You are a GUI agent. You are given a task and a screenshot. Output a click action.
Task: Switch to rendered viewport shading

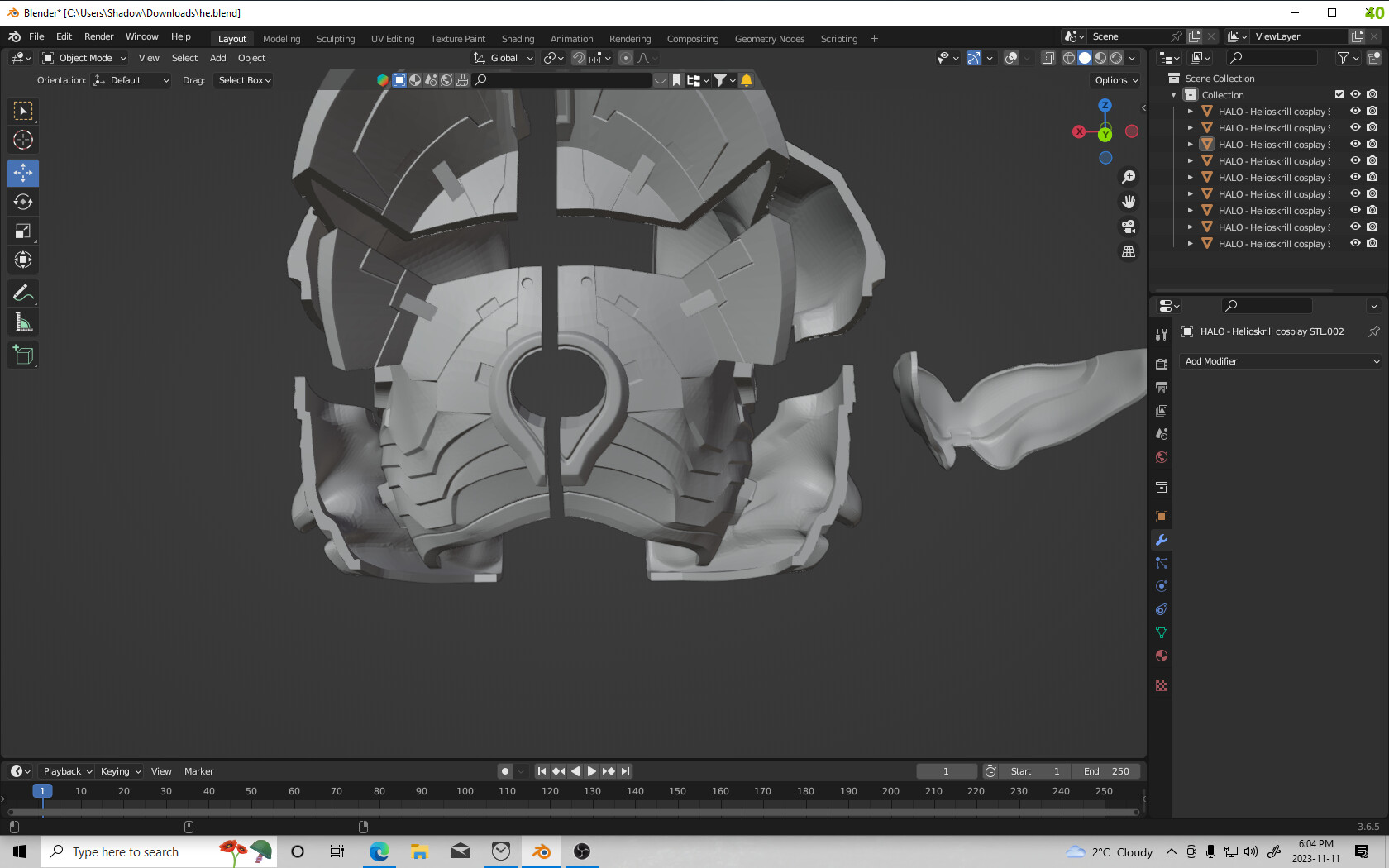pos(1116,58)
